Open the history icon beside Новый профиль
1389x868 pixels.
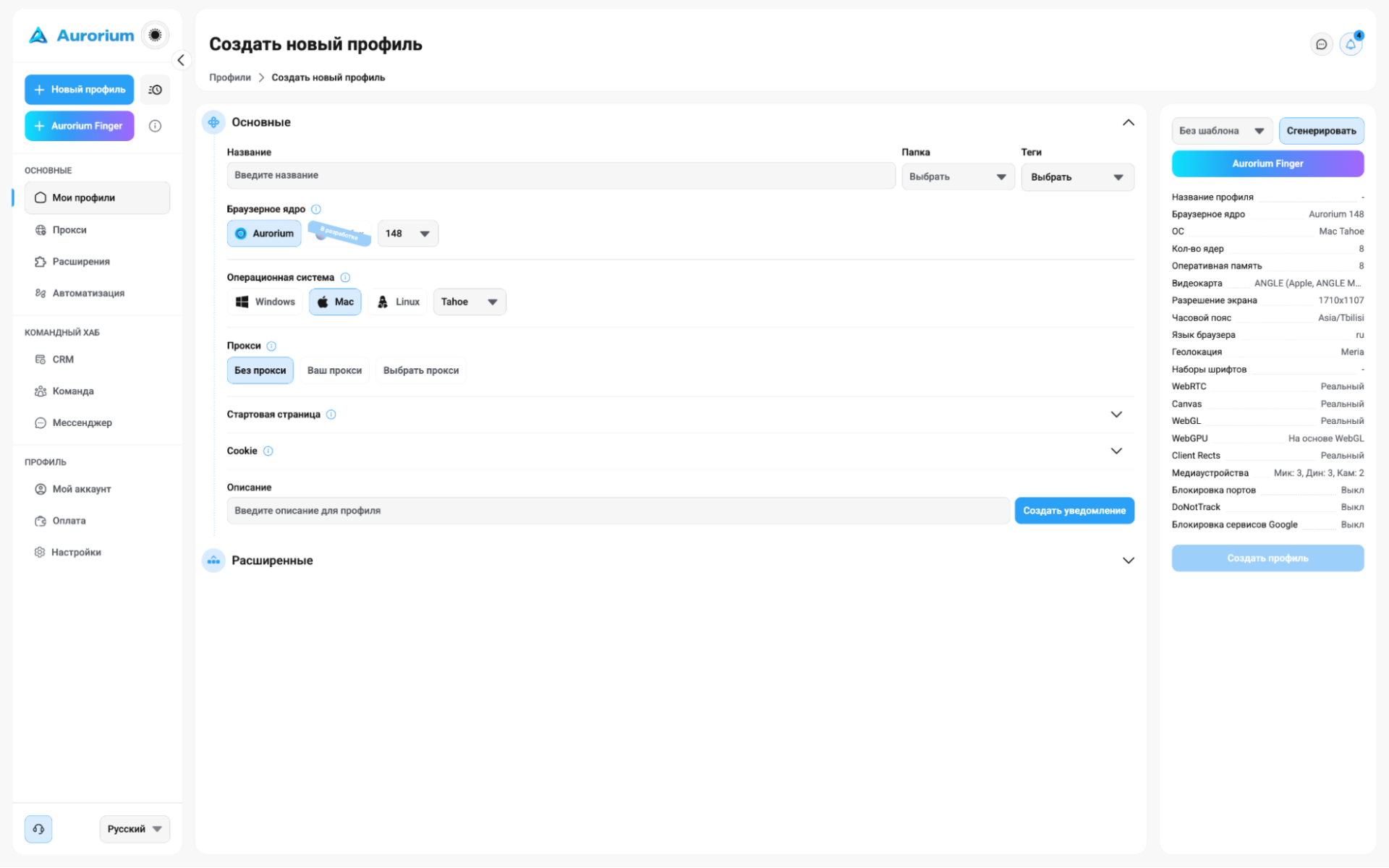click(155, 90)
